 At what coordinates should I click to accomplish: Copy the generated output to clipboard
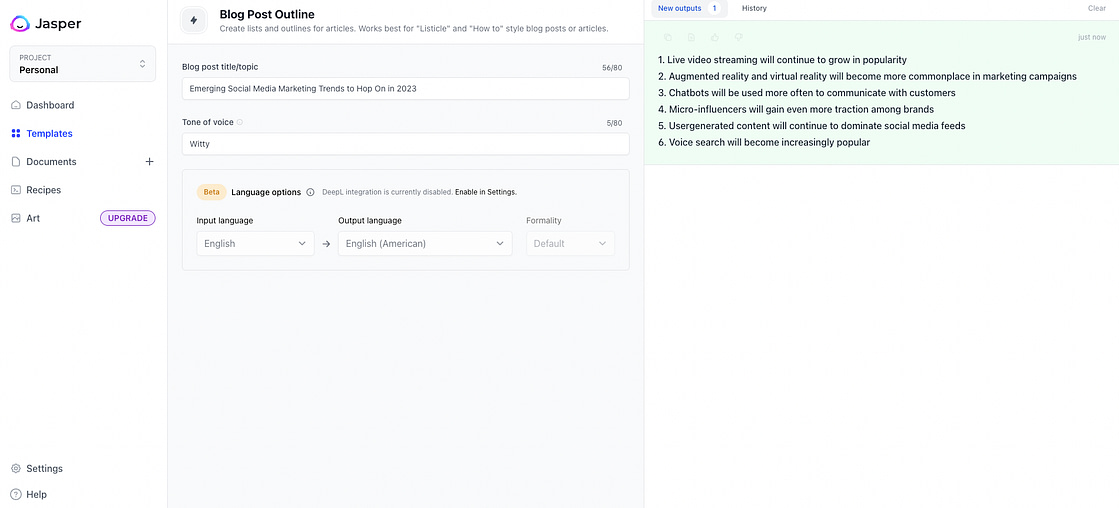tap(668, 37)
